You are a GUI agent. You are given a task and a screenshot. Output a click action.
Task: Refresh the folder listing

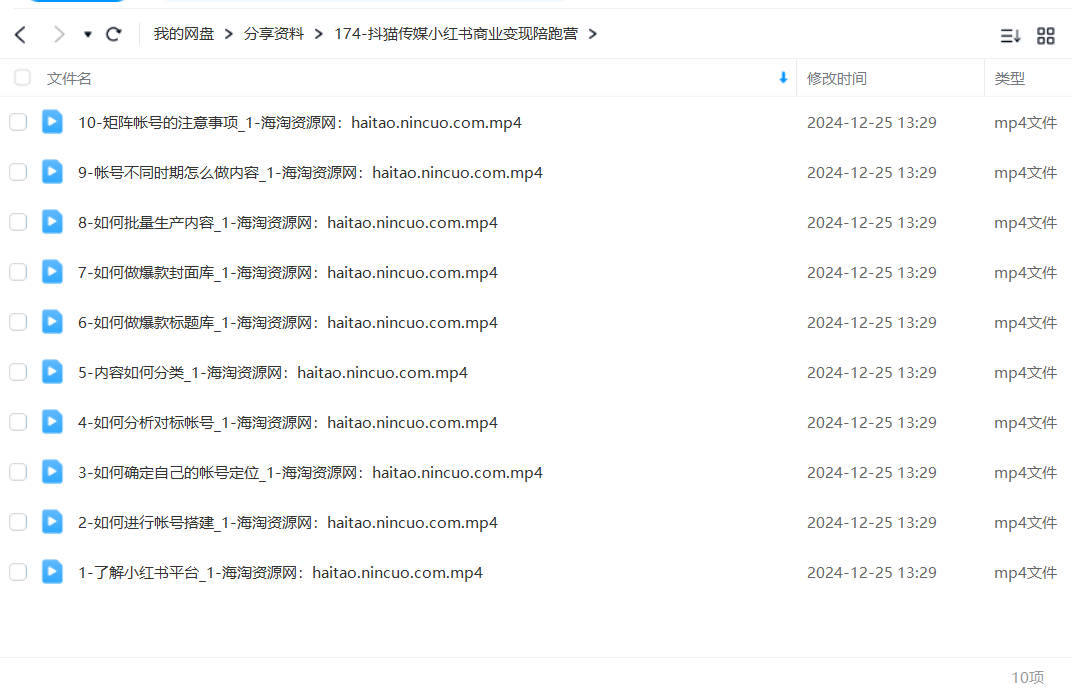114,34
